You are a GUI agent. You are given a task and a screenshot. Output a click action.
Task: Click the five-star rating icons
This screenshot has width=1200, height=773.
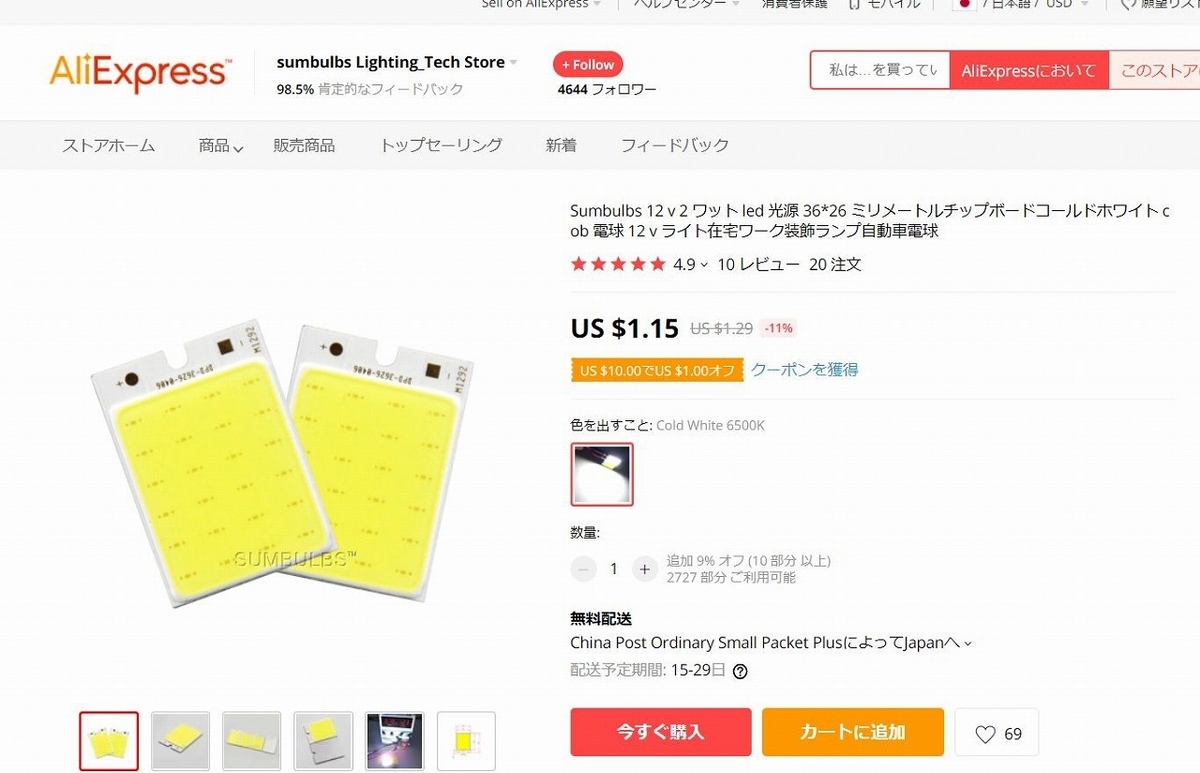618,264
